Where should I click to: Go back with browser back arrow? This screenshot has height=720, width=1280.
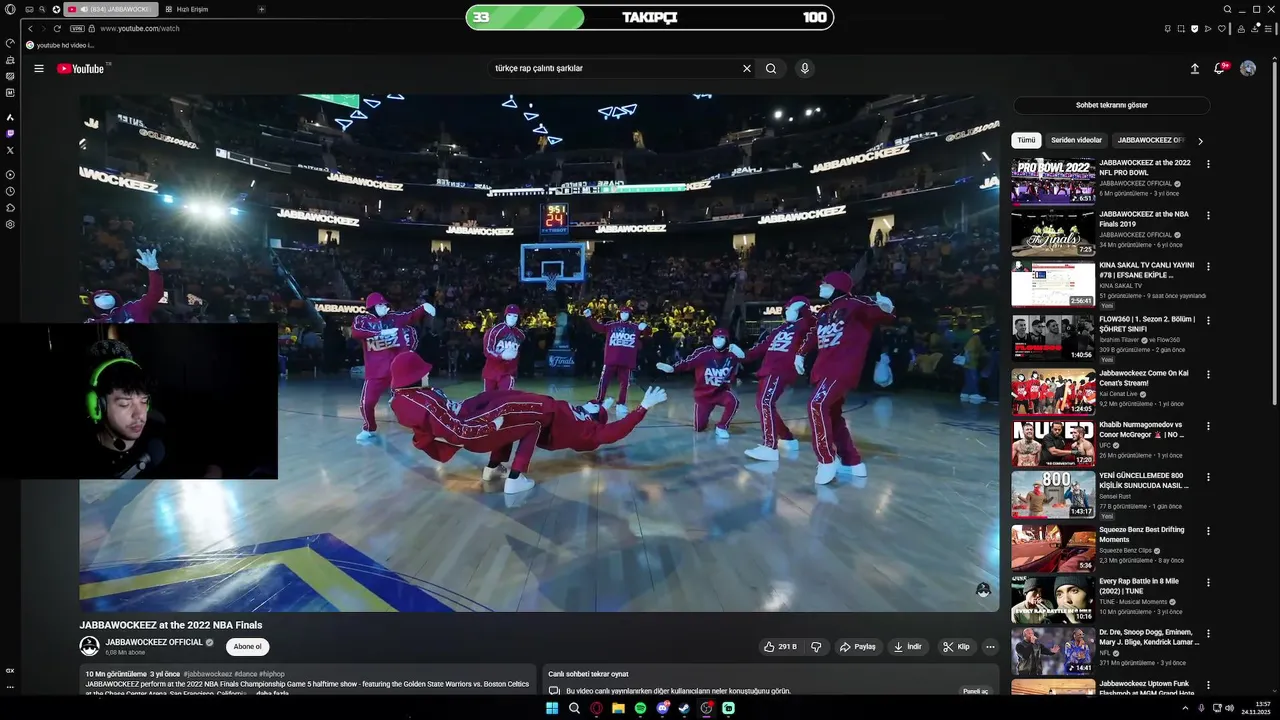[x=30, y=28]
